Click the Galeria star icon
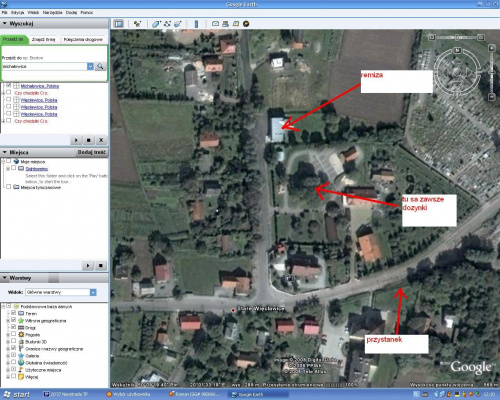Image resolution: width=500 pixels, height=400 pixels. [x=21, y=356]
